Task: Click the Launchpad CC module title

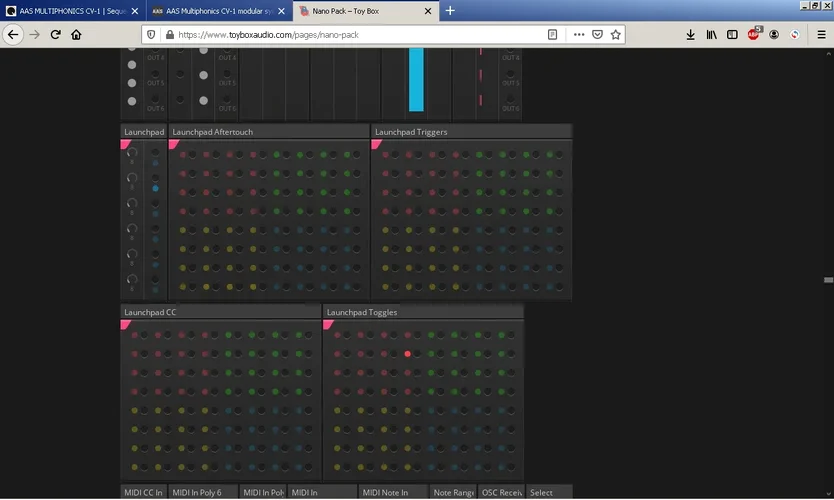Action: click(x=150, y=312)
